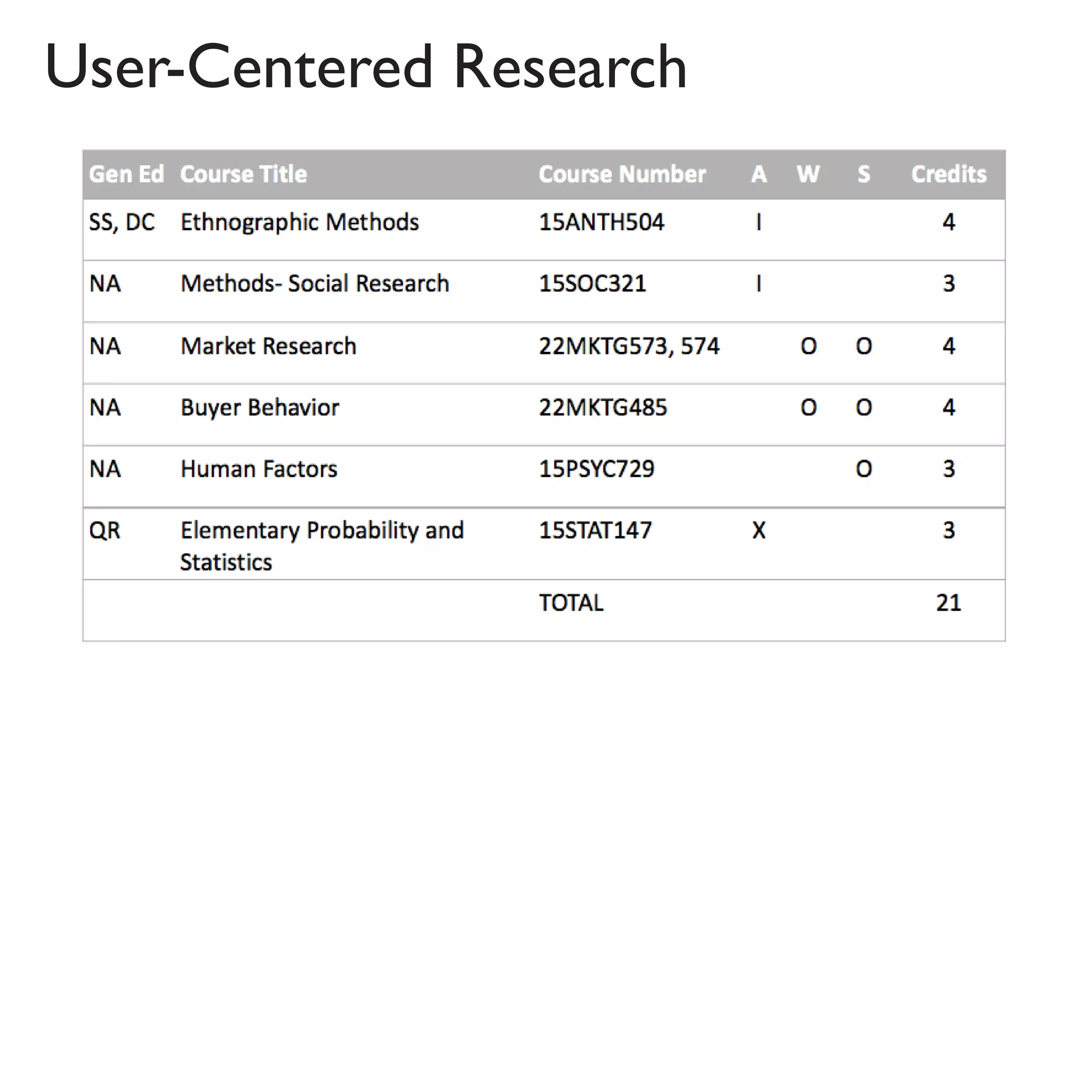Click the S column 'O' in Human Factors row
This screenshot has height=1092, width=1092.
864,469
